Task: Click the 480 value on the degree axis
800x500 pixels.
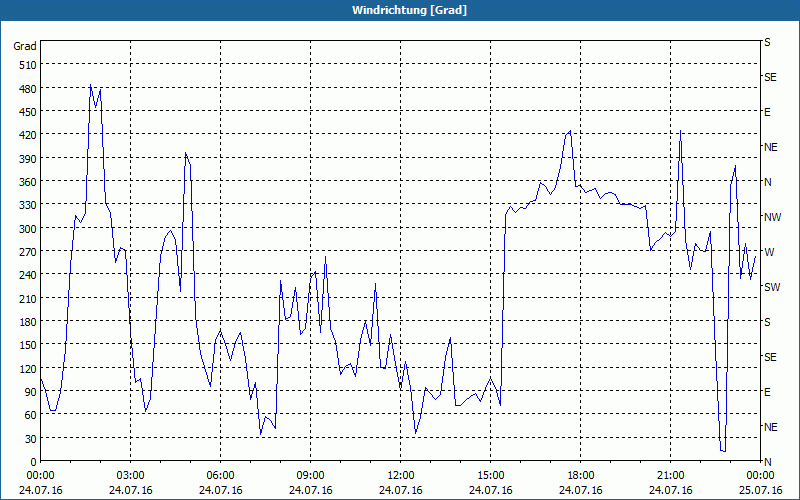Action: tap(28, 89)
